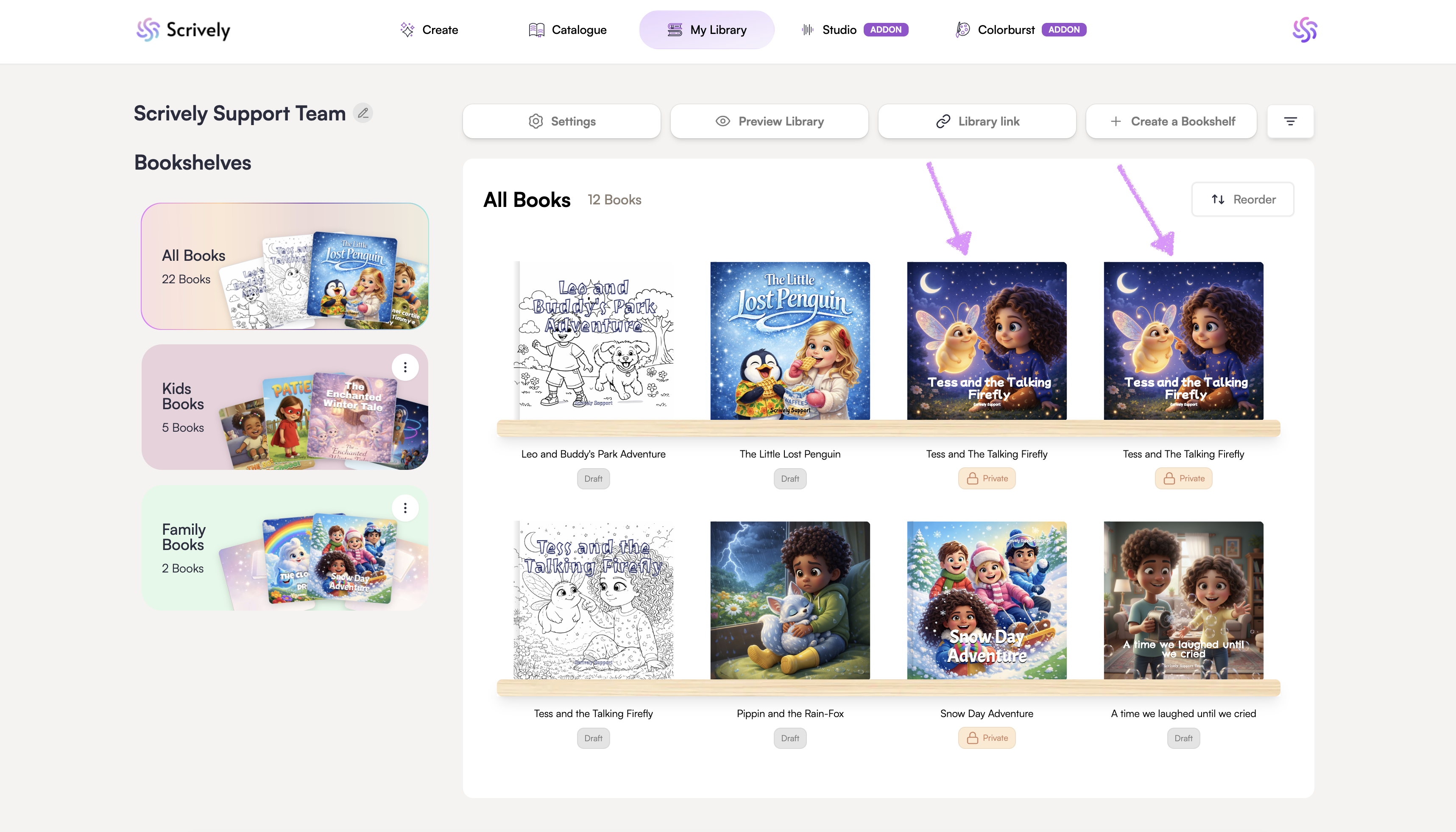Open the filter lines icon button

click(1290, 121)
